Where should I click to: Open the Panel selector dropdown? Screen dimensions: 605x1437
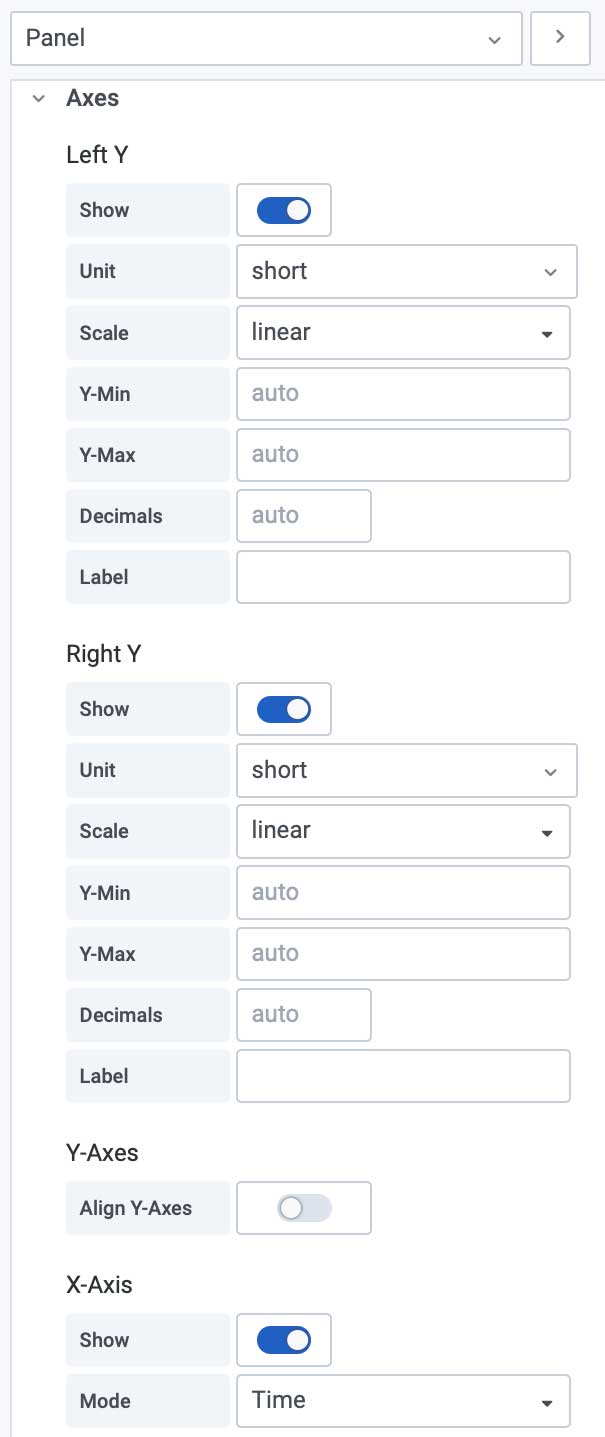coord(266,38)
